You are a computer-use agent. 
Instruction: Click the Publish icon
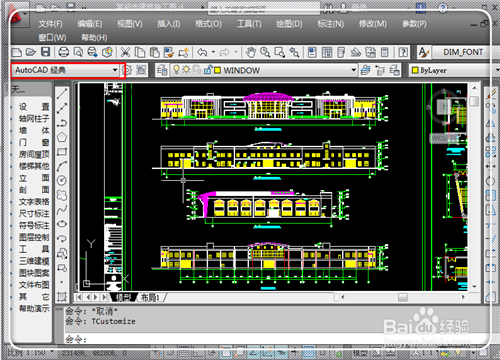tap(92, 52)
